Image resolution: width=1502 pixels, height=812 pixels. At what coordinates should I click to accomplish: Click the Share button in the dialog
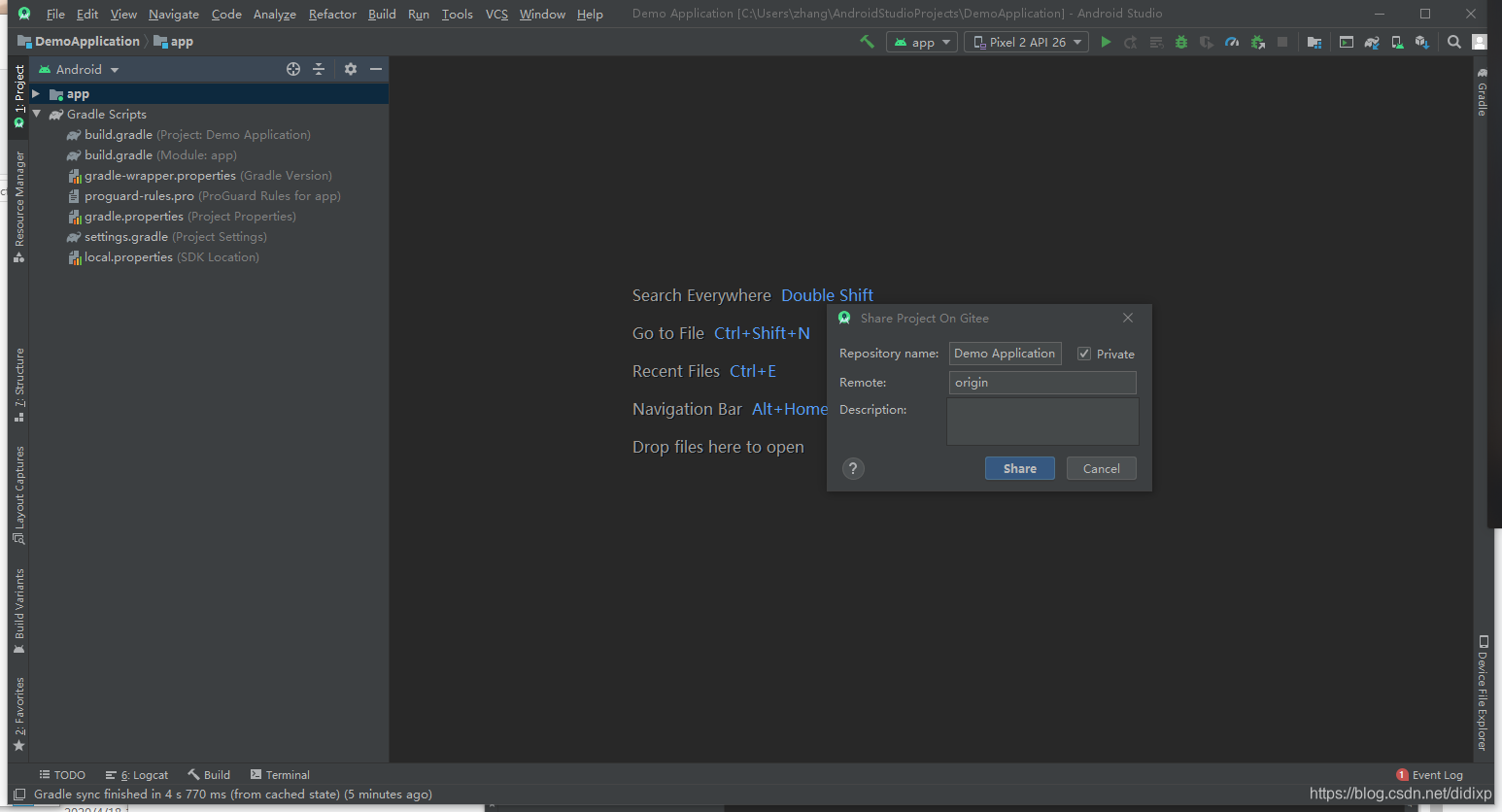point(1019,468)
